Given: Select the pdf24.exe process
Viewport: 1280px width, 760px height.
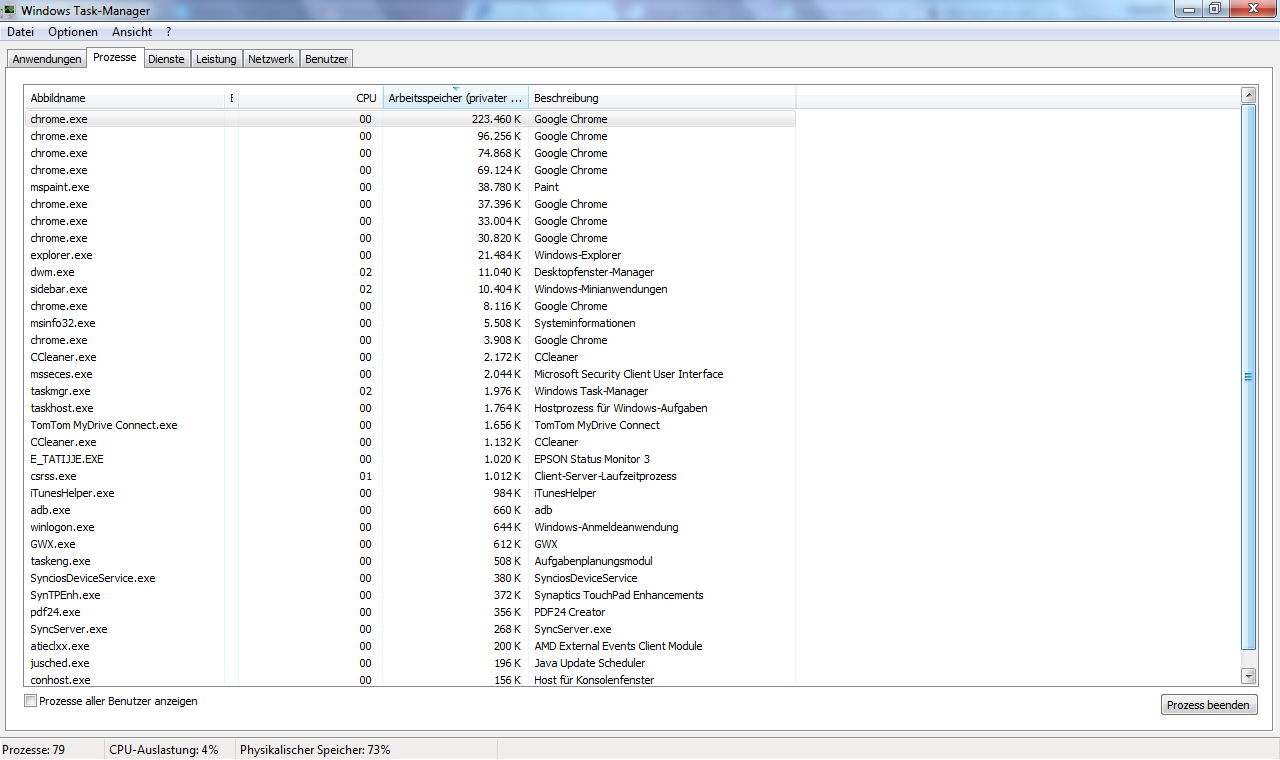Looking at the screenshot, I should pos(410,612).
